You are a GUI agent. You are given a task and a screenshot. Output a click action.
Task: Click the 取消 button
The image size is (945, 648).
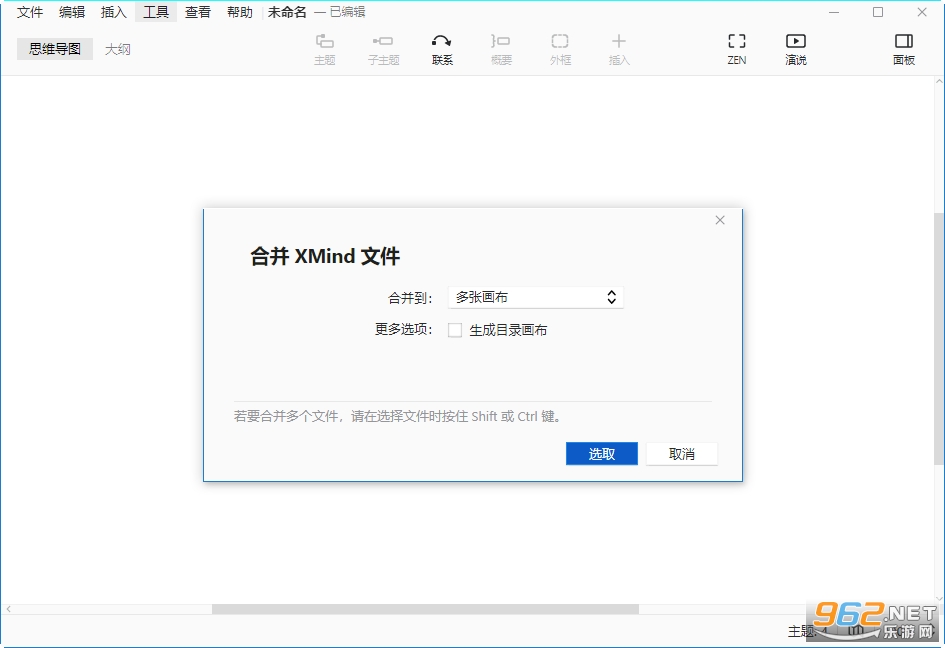[x=682, y=454]
